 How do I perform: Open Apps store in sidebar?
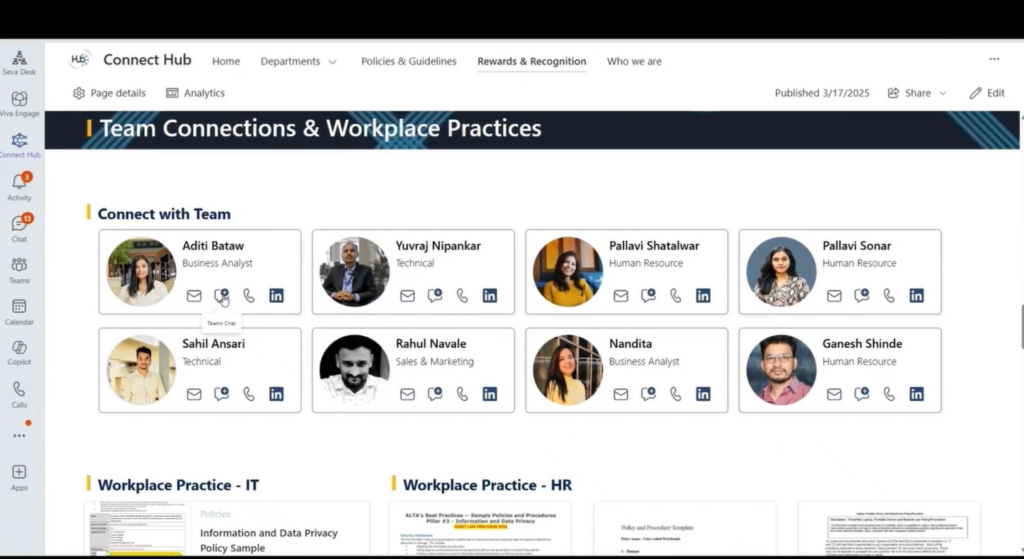pos(19,477)
